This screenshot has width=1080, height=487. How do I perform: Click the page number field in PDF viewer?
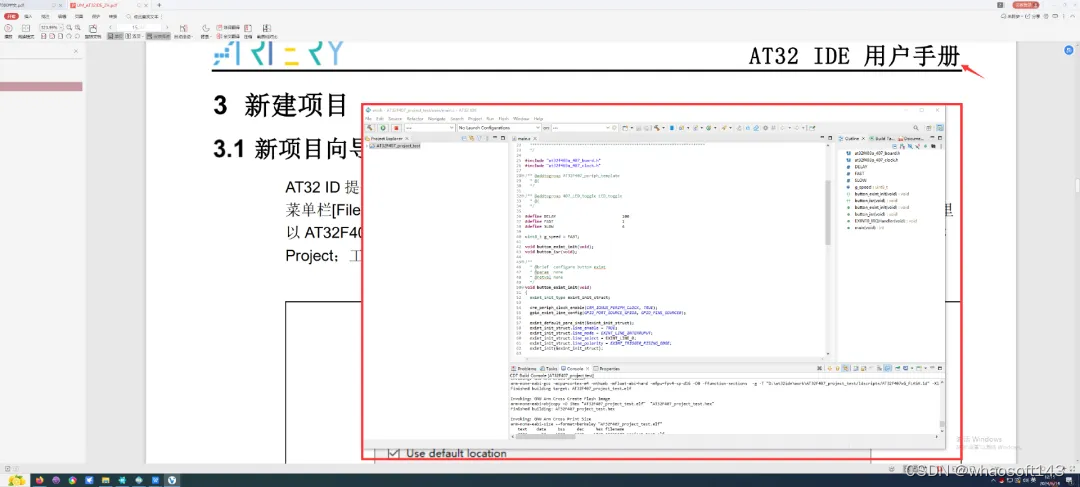click(x=138, y=28)
